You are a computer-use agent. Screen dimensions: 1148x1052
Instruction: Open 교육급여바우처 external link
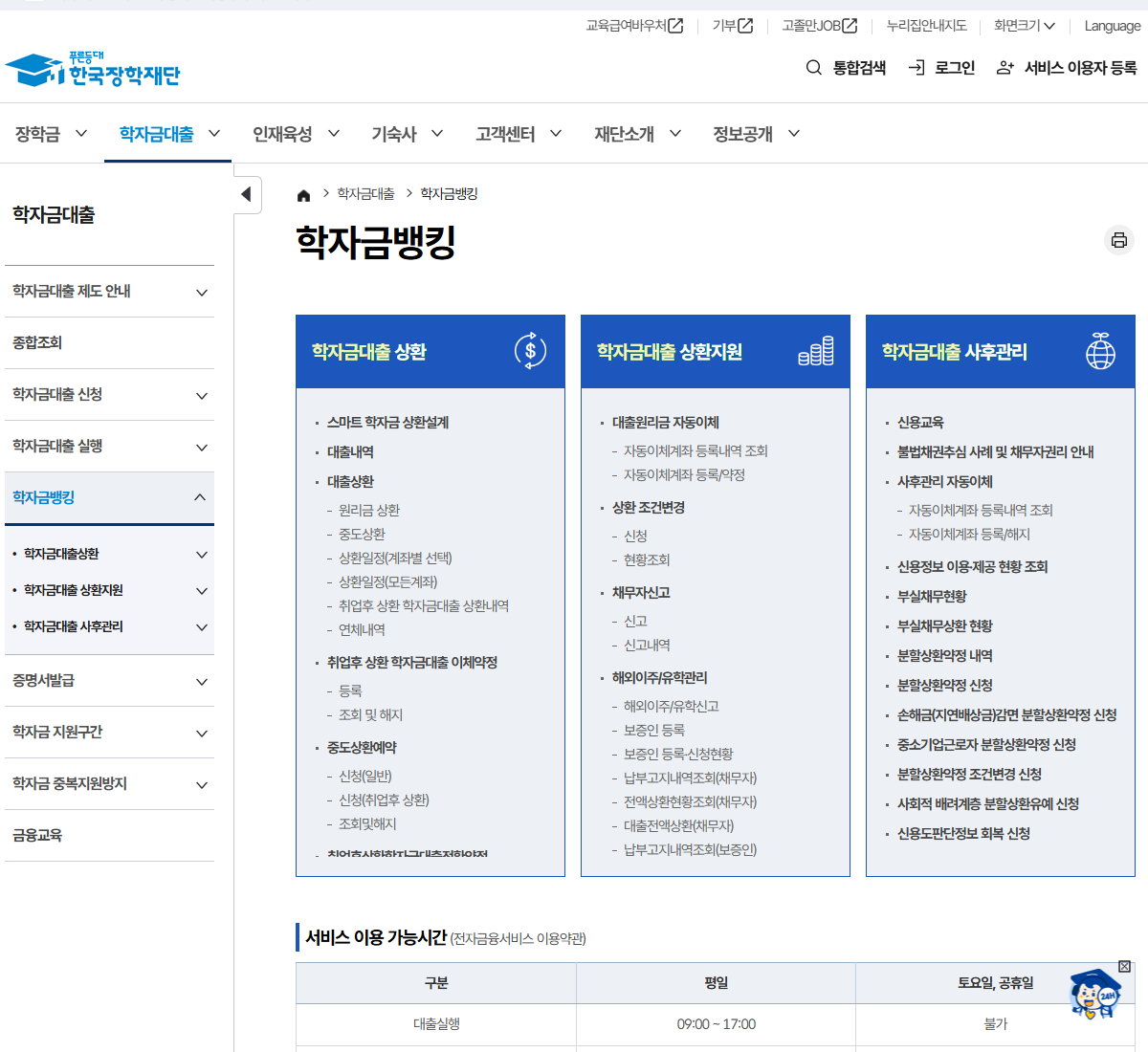[x=634, y=26]
